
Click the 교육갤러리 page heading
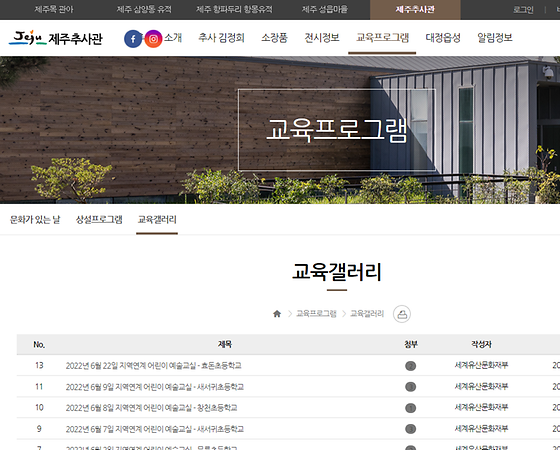[x=337, y=272]
